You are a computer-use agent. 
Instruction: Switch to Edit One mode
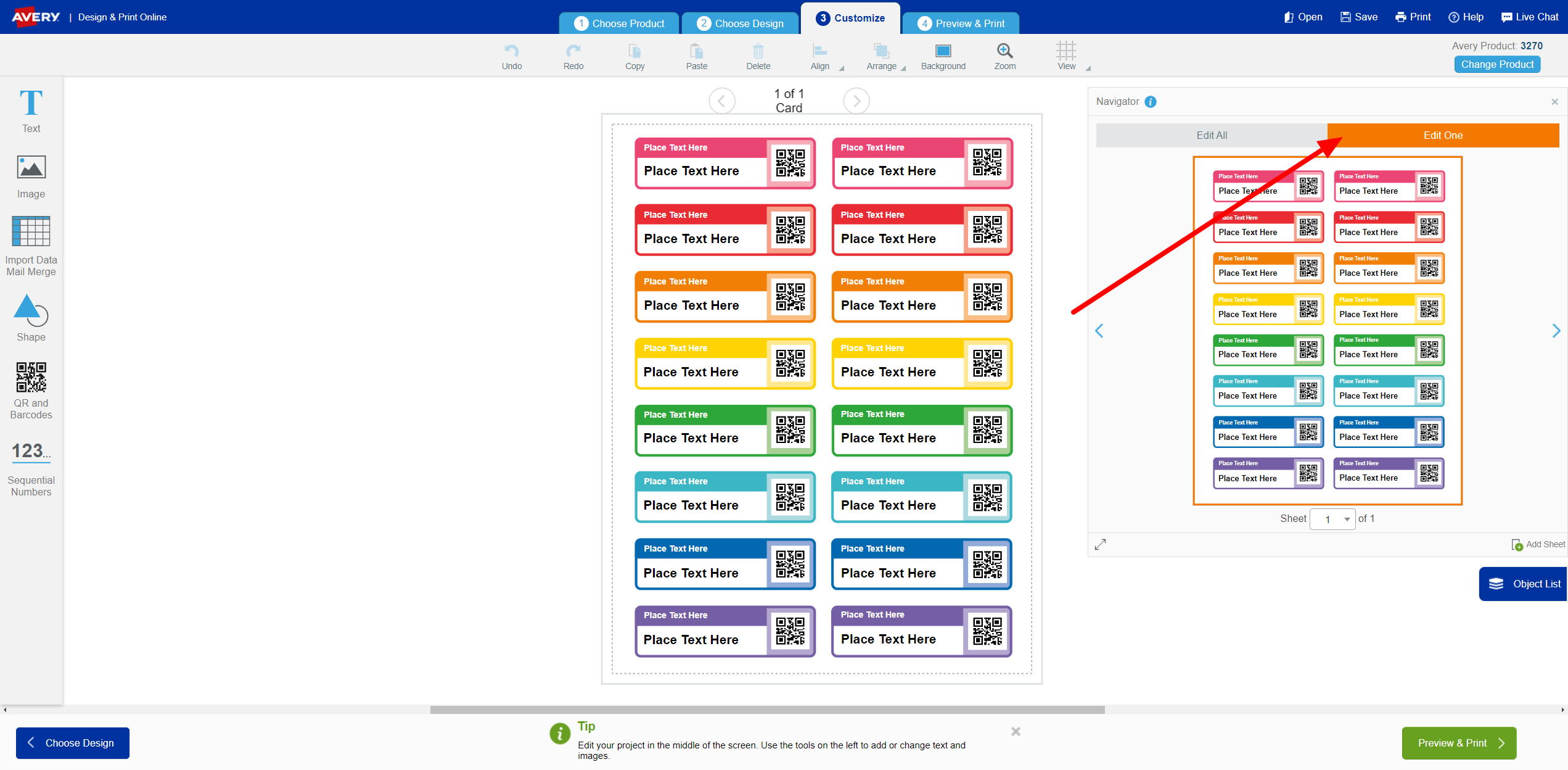pos(1443,135)
